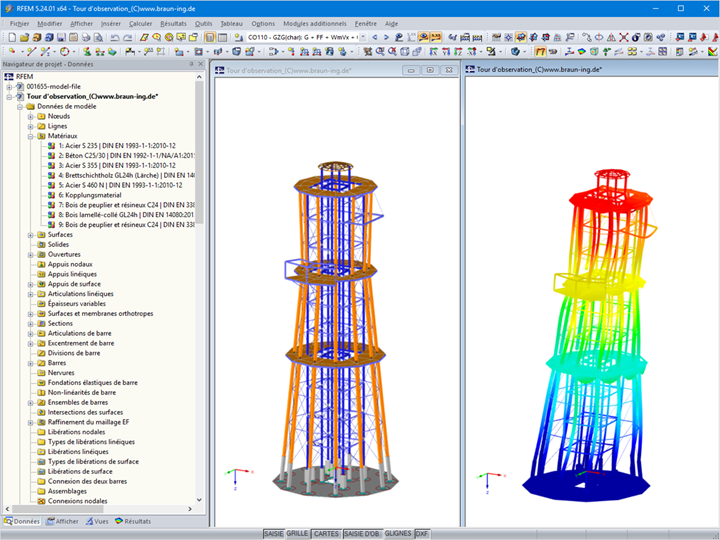Screen dimensions: 720x540
Task: Click the New model icon
Action: 12,37
